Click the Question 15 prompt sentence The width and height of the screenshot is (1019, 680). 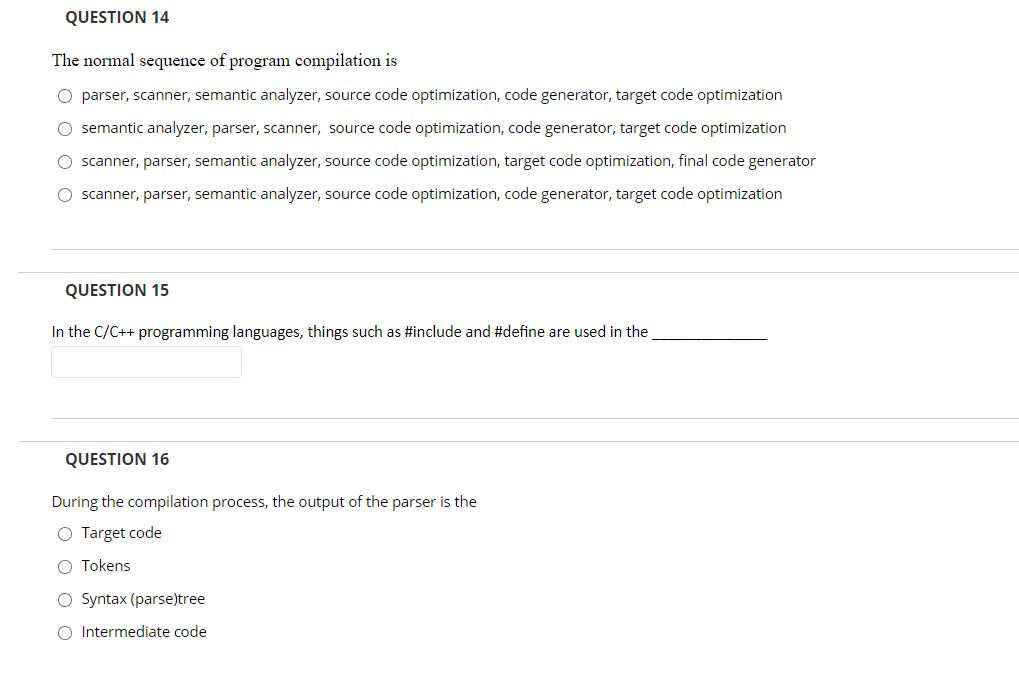pyautogui.click(x=350, y=332)
